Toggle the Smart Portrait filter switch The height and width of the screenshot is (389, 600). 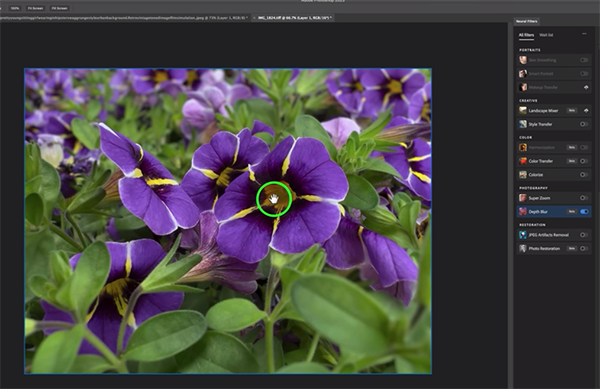click(x=584, y=73)
